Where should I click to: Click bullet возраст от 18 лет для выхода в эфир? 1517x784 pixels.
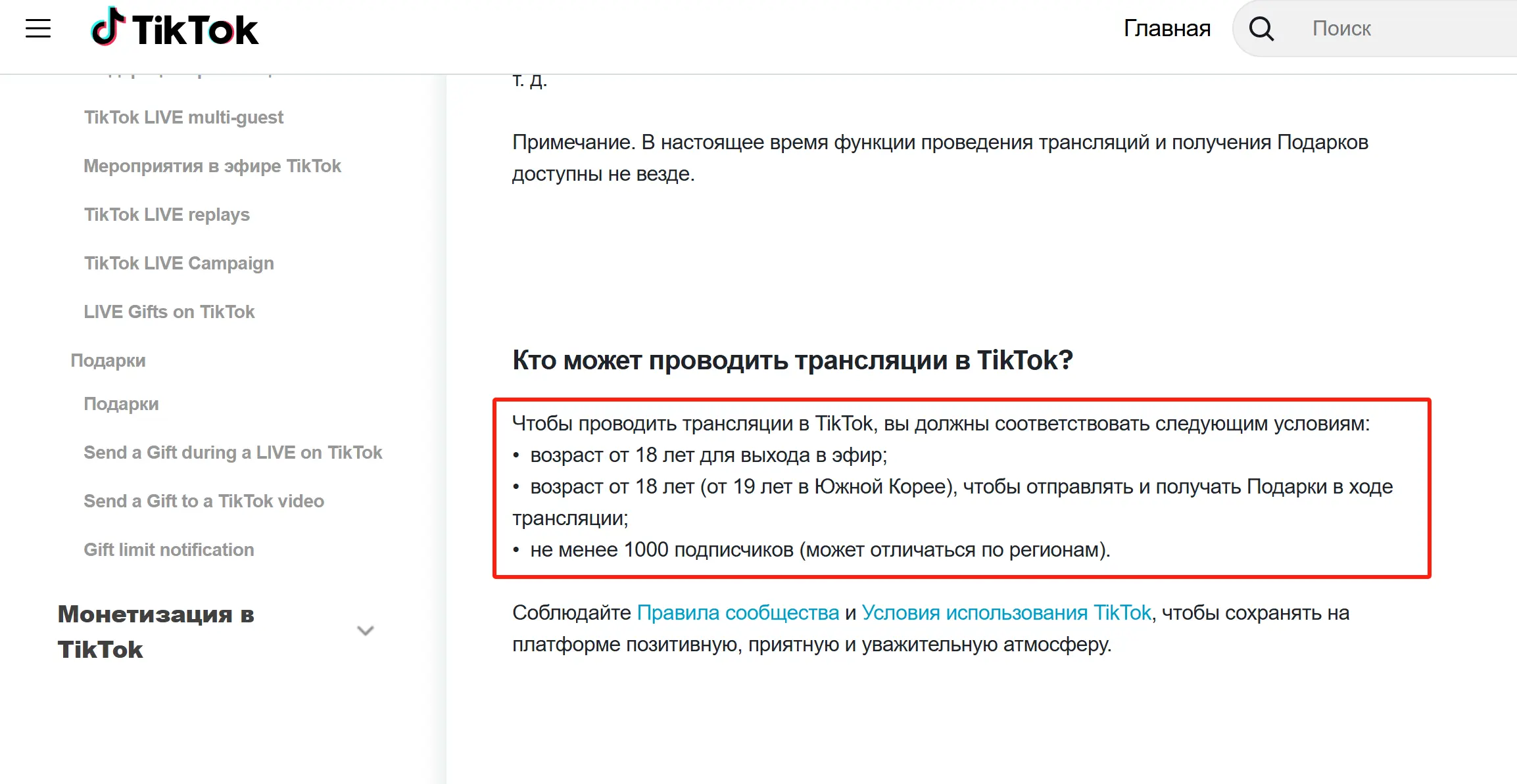pos(708,455)
